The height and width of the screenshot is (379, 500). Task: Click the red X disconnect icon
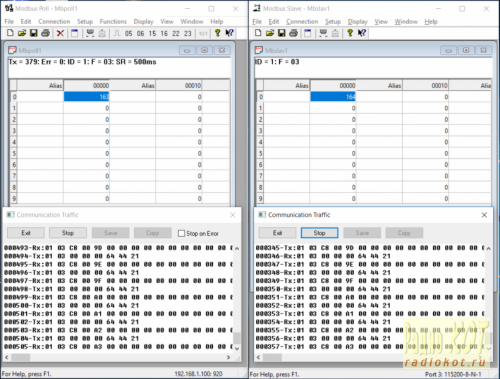coord(60,33)
